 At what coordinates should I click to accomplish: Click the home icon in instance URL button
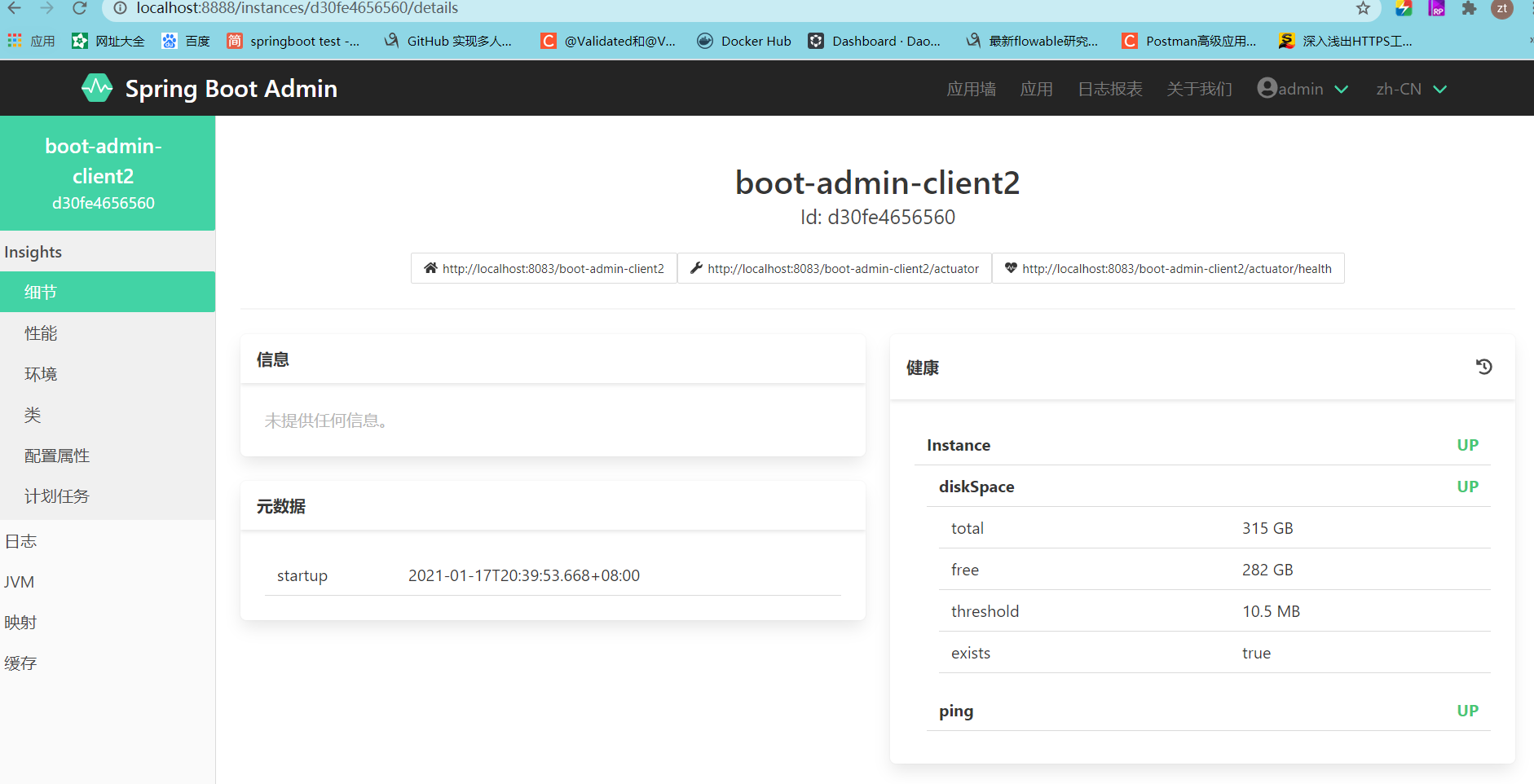point(430,268)
